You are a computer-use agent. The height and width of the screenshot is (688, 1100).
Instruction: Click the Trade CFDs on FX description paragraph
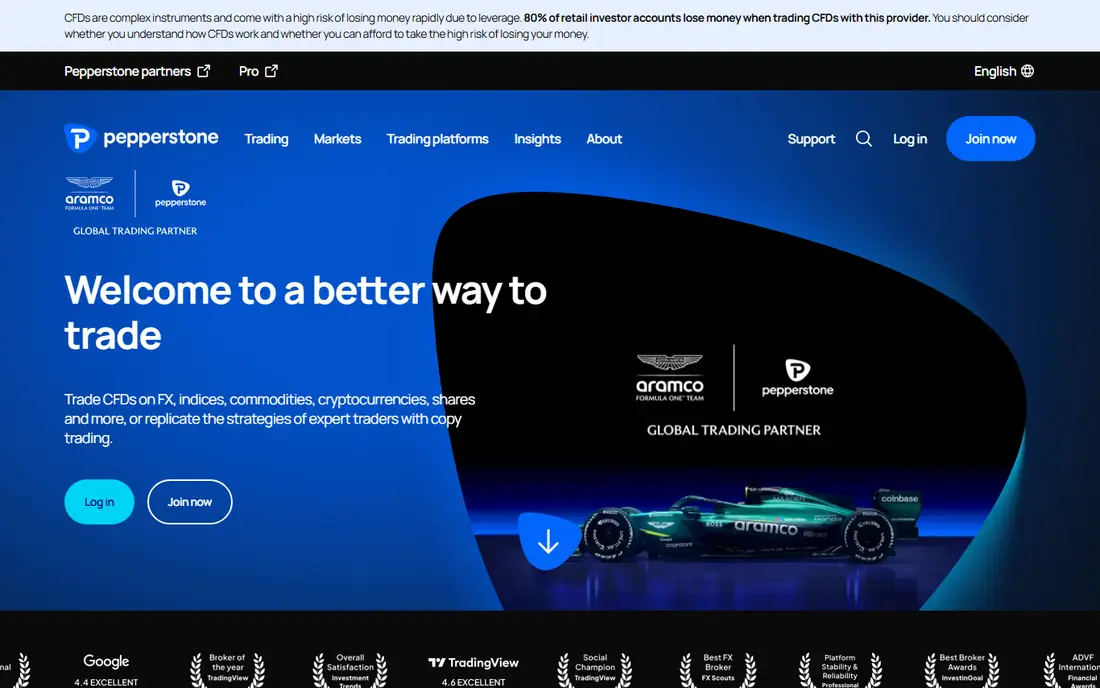click(270, 419)
